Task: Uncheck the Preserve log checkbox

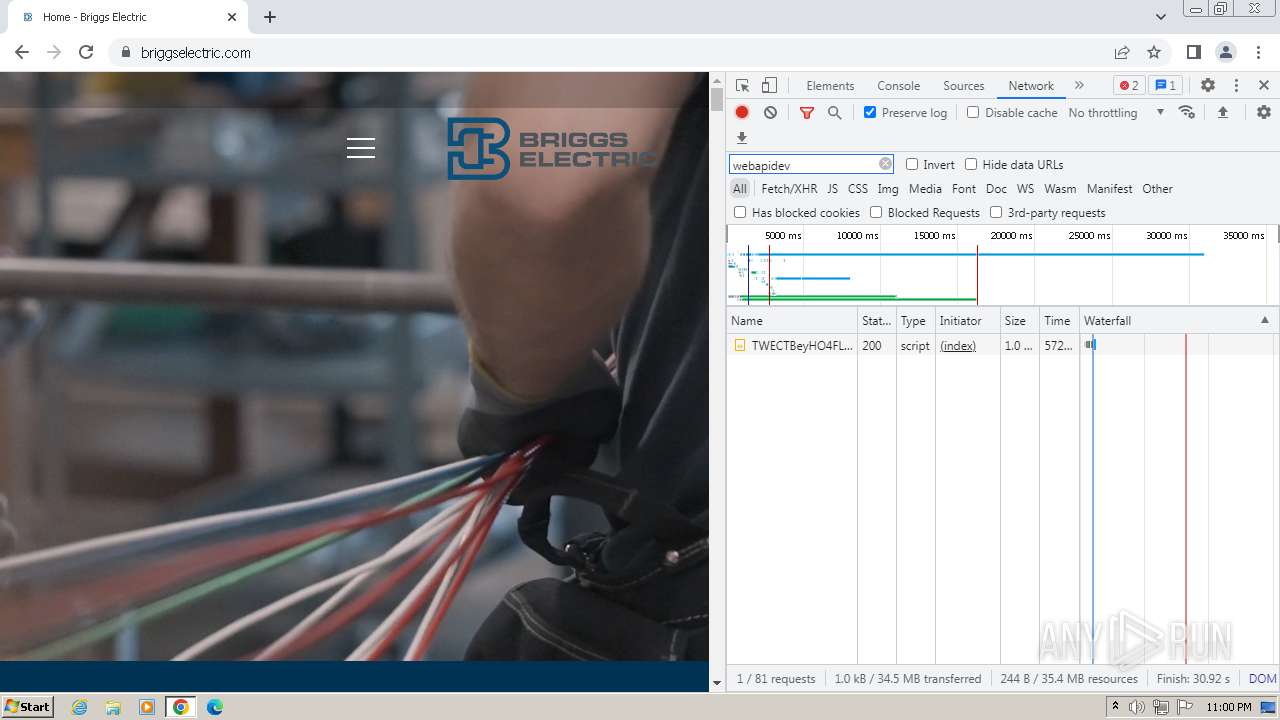Action: click(x=870, y=113)
